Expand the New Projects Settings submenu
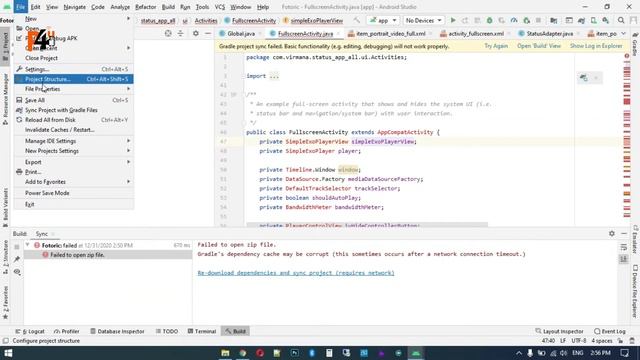640x360 pixels. pyautogui.click(x=74, y=151)
